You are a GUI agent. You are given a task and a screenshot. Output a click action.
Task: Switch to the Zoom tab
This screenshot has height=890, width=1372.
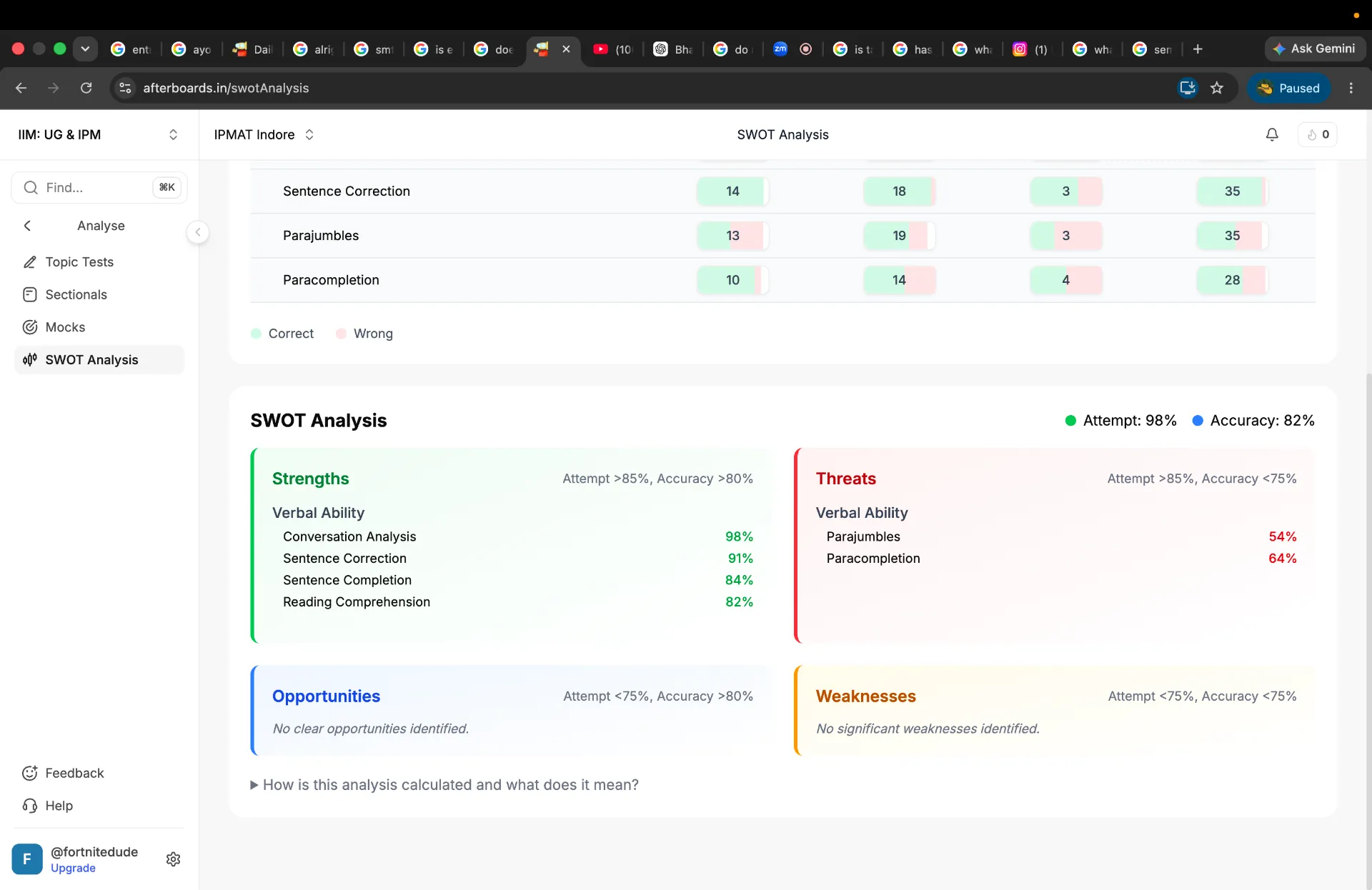point(780,49)
